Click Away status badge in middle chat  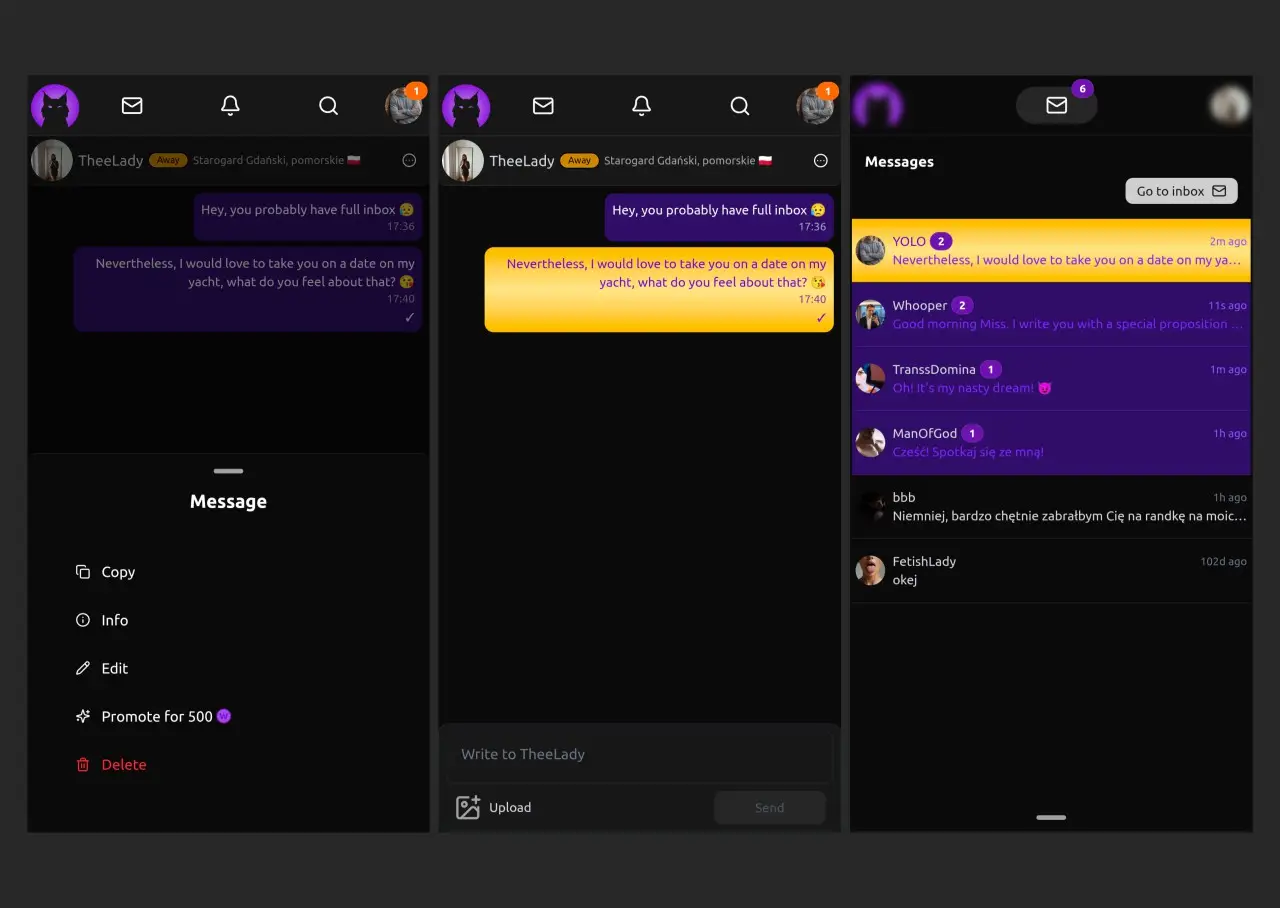point(579,160)
